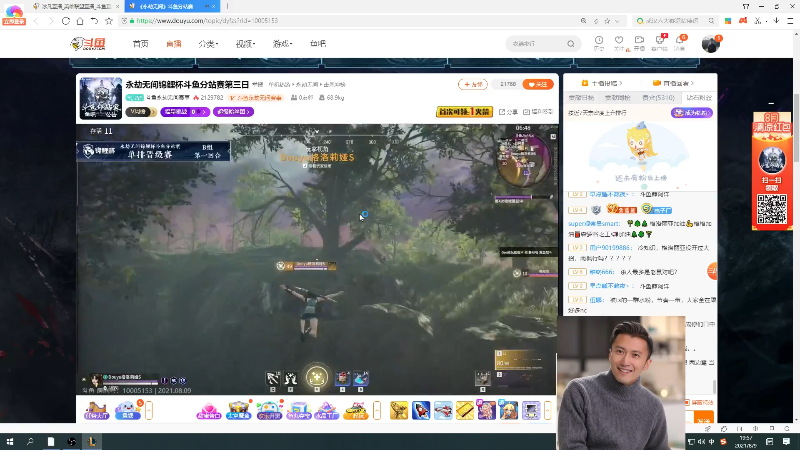Viewport: 800px width, 450px height.
Task: Expand the second gift-bar up arrow
Action: click(377, 410)
